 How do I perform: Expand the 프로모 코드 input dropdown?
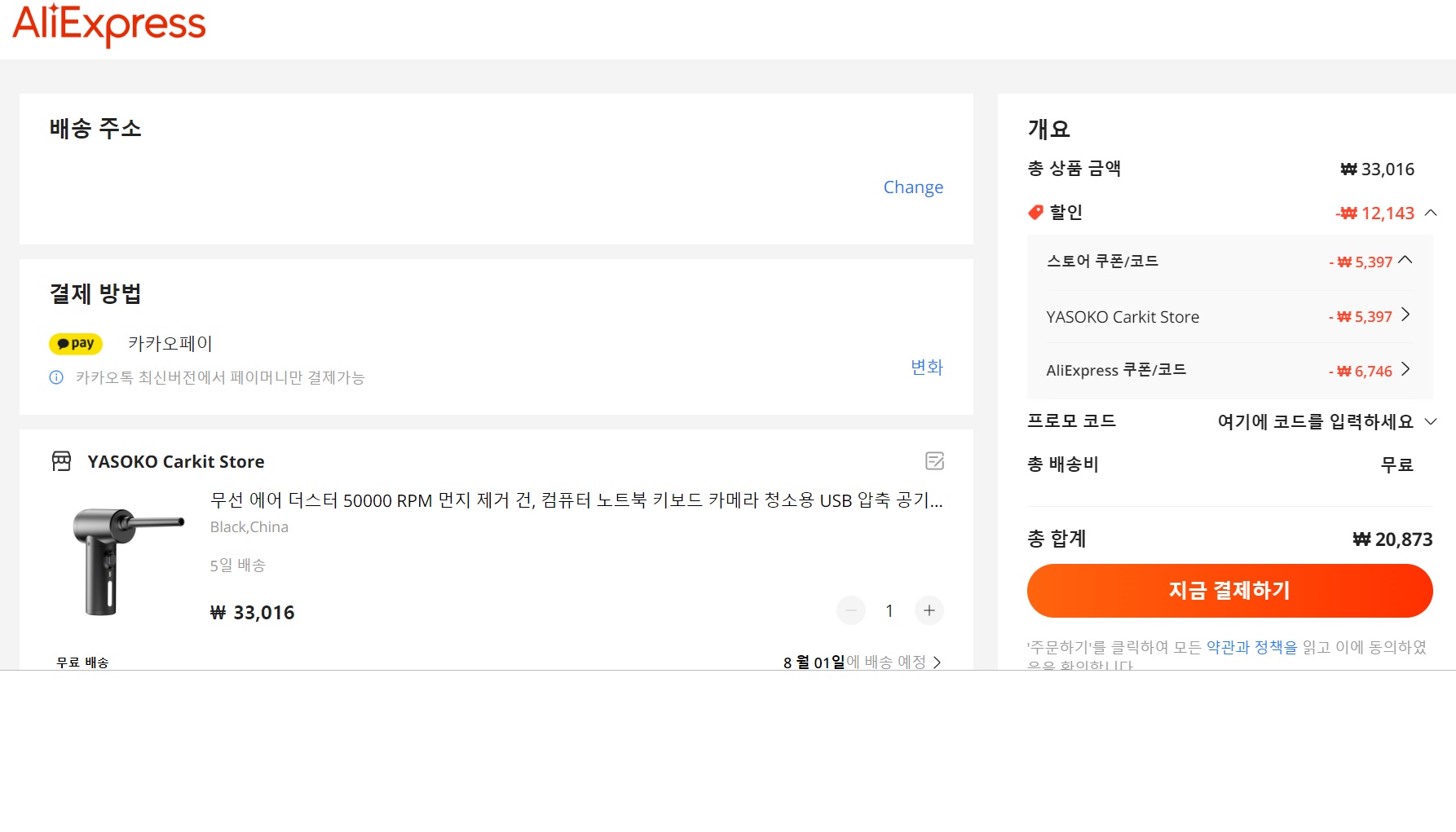[x=1431, y=422]
